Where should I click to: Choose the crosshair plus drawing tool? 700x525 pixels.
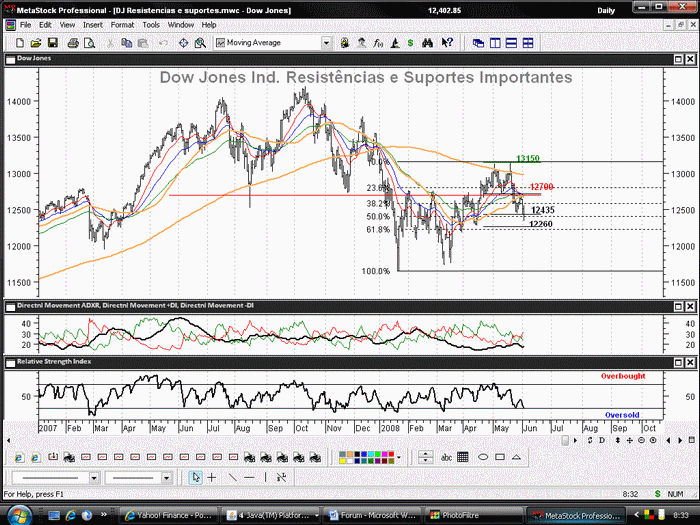[212, 478]
